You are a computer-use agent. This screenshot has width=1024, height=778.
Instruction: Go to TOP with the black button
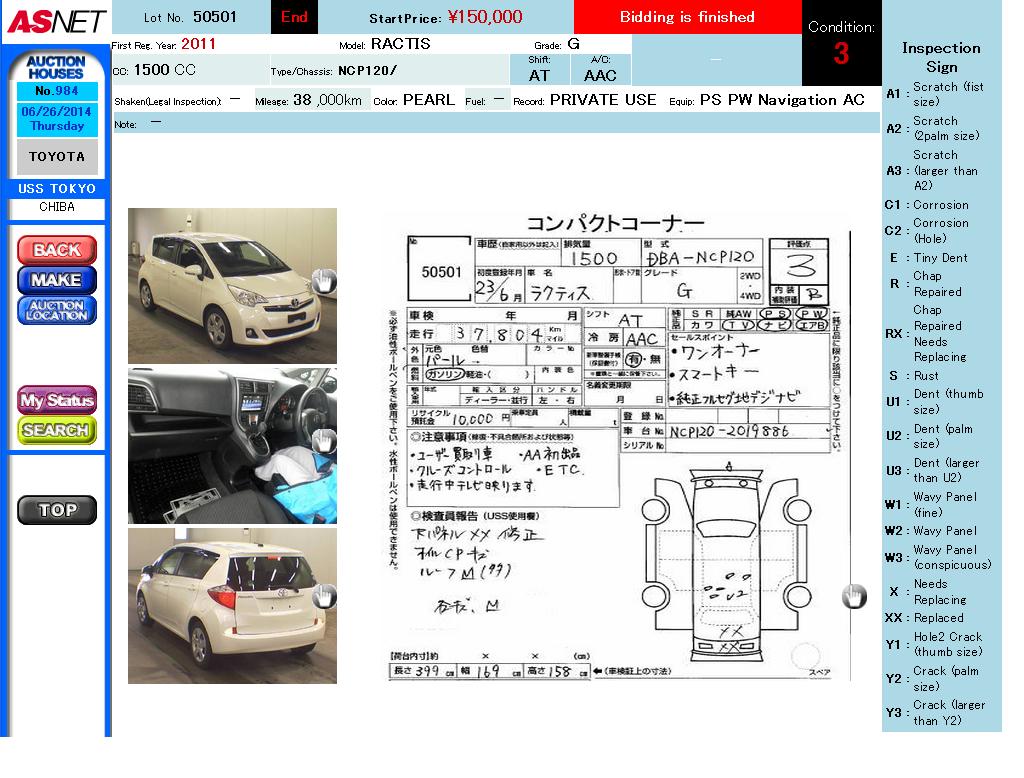[x=57, y=510]
